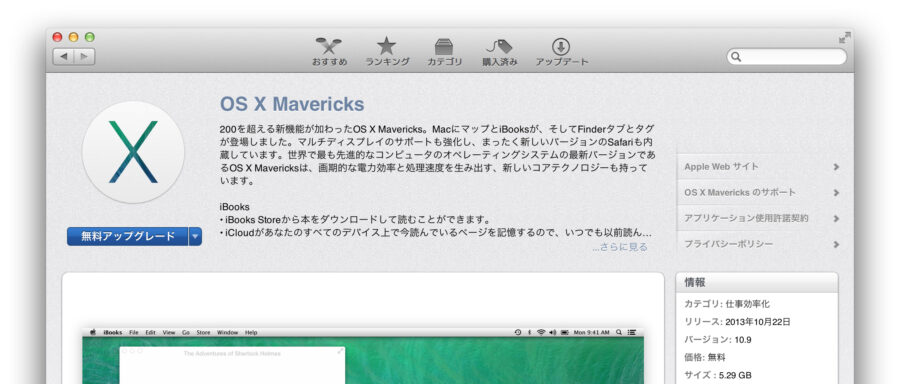
Task: Click the iBooks screenshot preview
Action: pos(363,356)
